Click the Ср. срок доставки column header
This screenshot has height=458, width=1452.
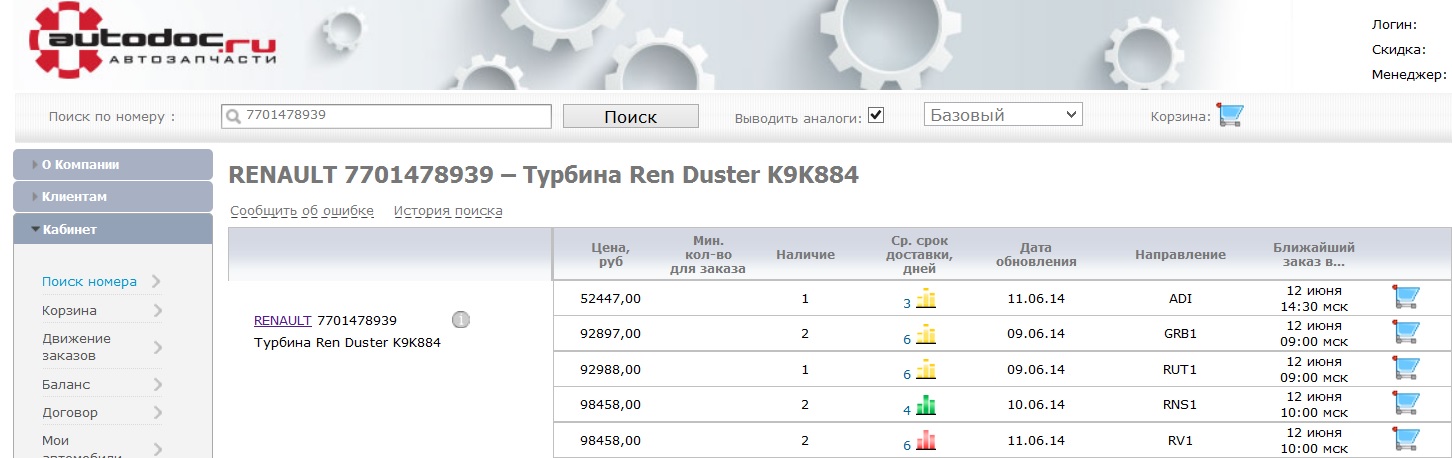tap(920, 255)
